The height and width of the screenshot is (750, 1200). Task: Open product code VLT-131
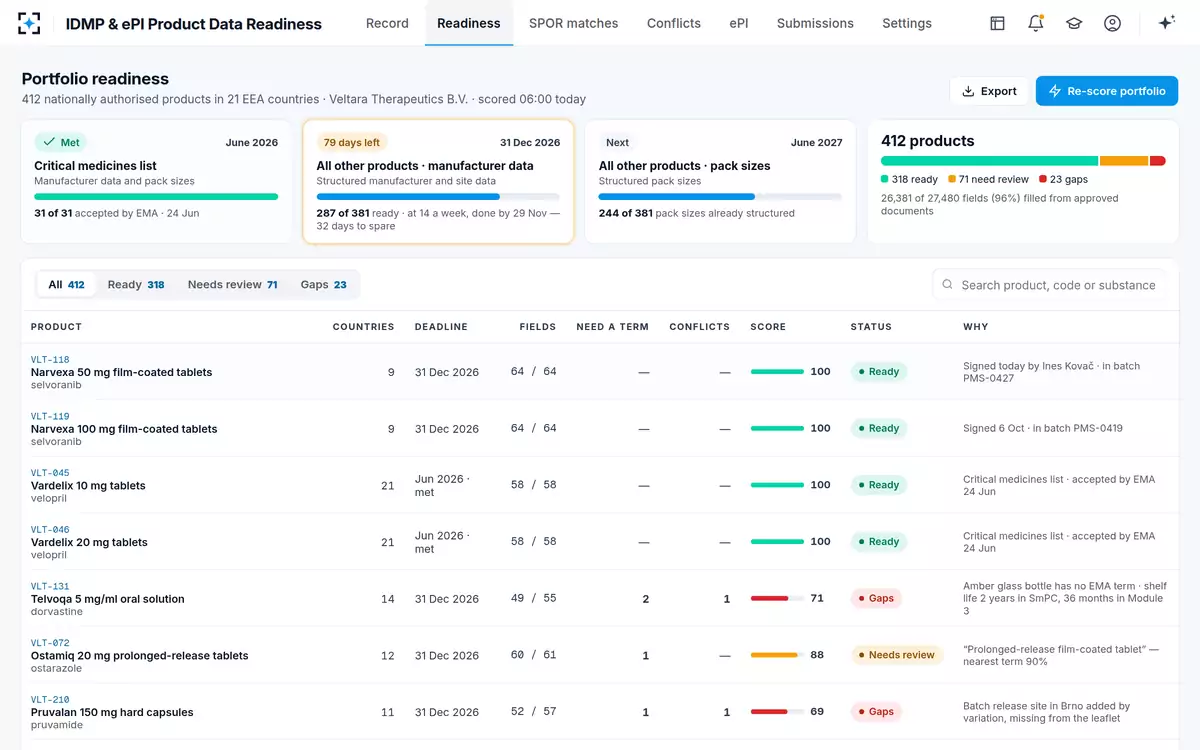50,587
